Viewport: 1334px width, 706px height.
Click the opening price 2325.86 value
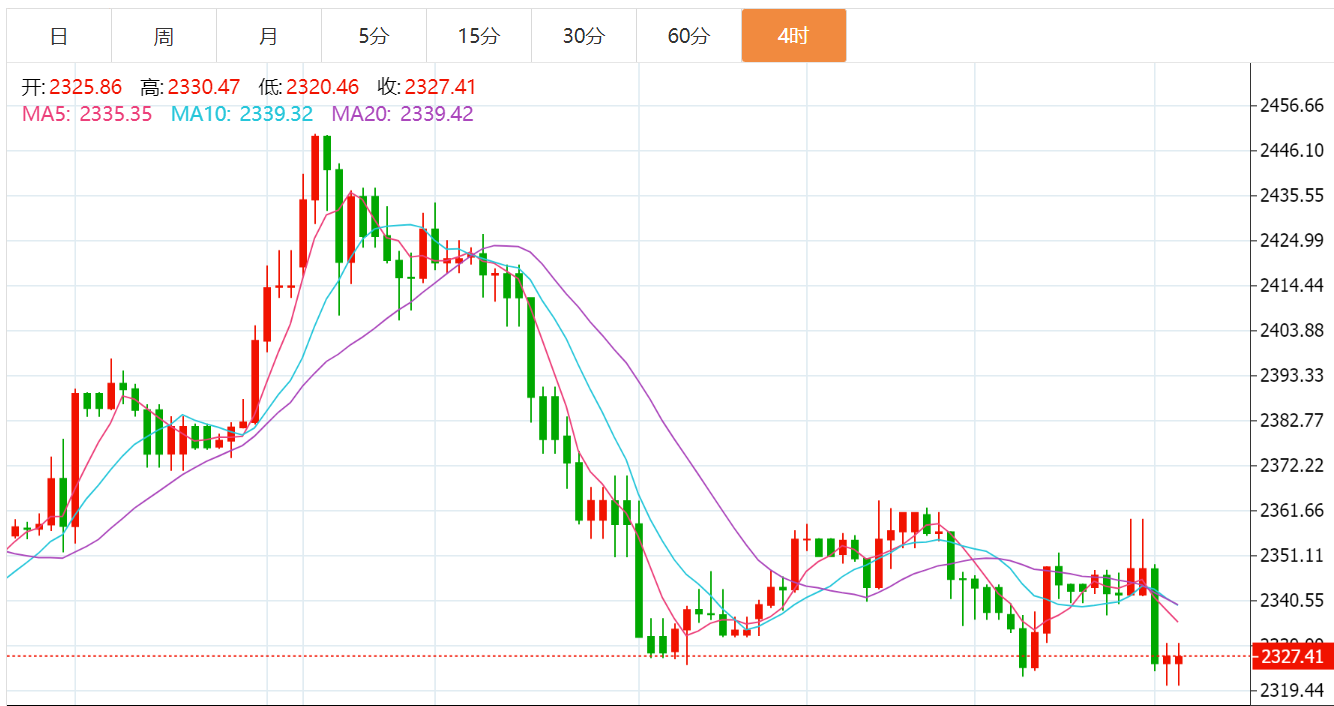[x=85, y=88]
